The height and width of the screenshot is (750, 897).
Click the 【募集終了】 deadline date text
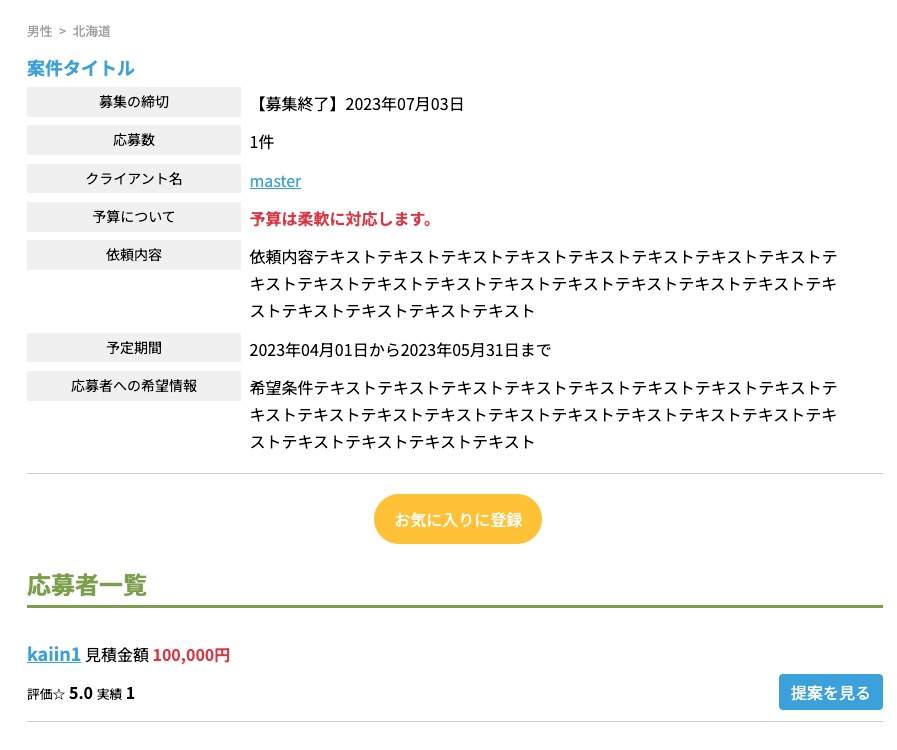[x=357, y=104]
